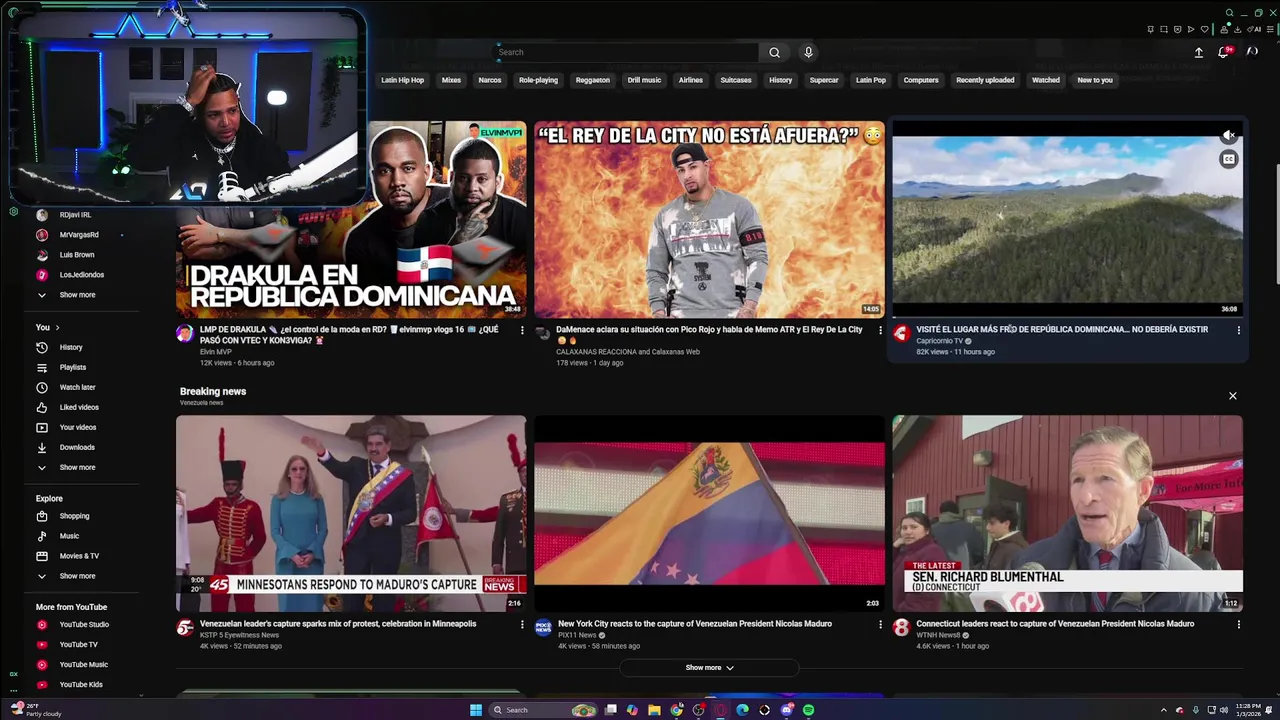The image size is (1280, 720).
Task: Open the browser sidebar settings gear
Action: point(14,211)
